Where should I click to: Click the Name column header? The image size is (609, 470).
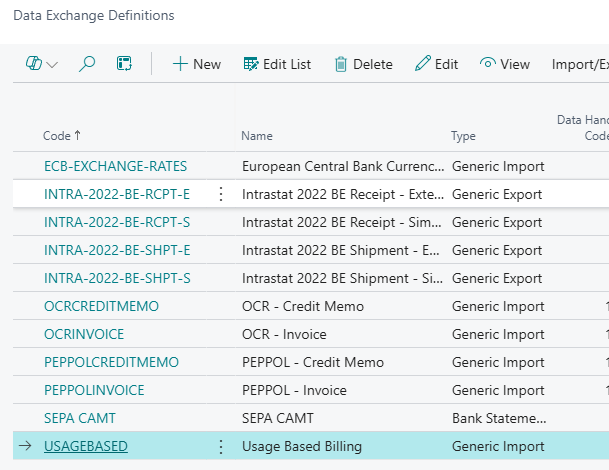pos(257,136)
